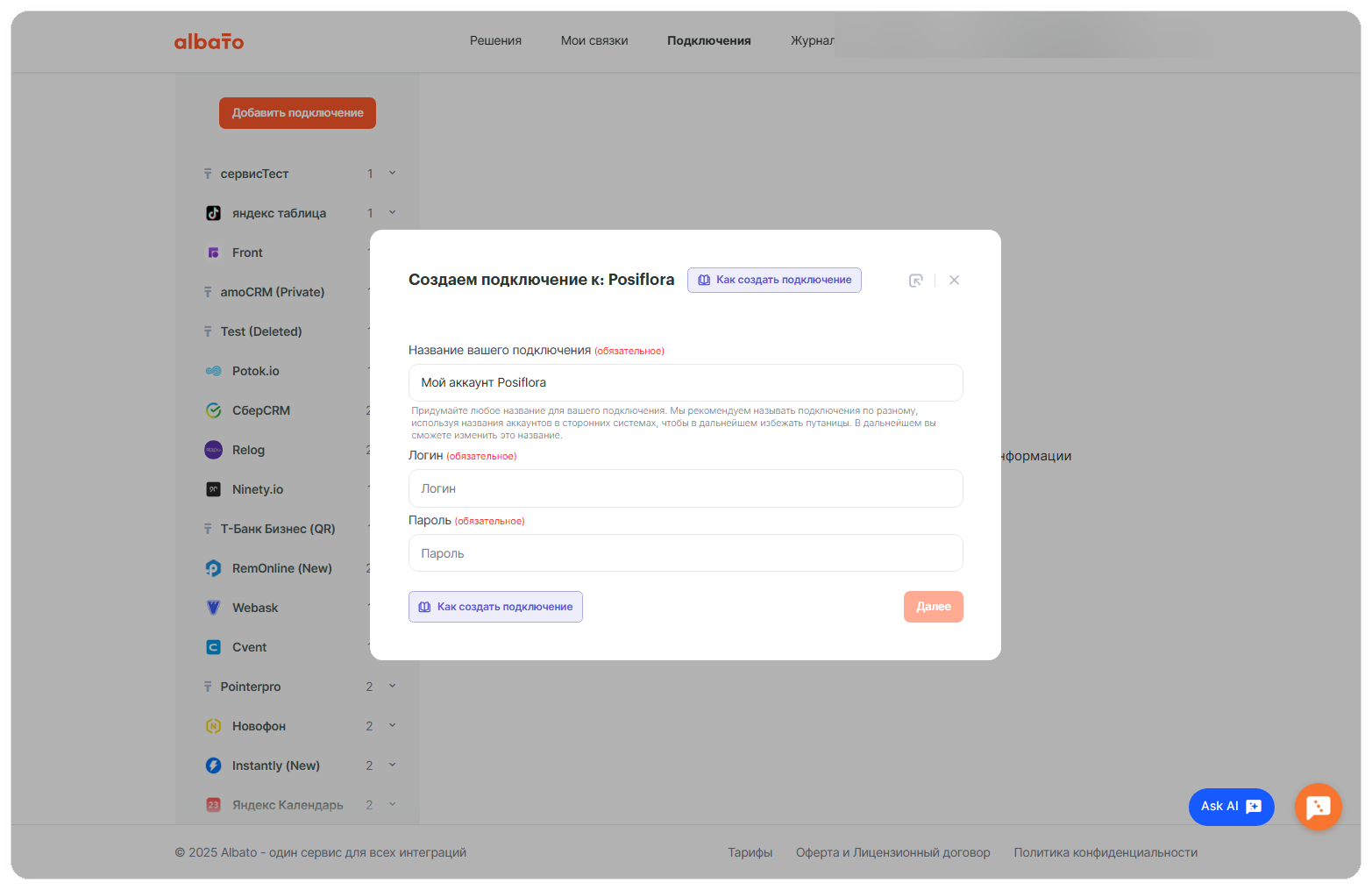Select the Т-Банк Бизнес (QR) row label
The height and width of the screenshot is (890, 1372).
(x=278, y=529)
